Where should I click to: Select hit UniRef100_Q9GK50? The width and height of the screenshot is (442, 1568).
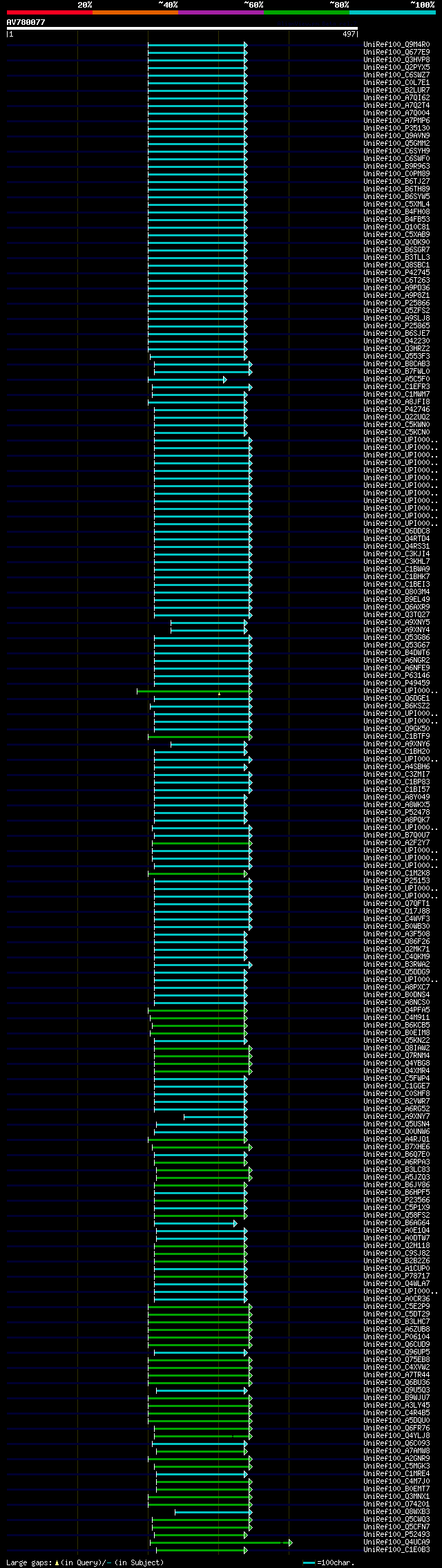[x=396, y=729]
